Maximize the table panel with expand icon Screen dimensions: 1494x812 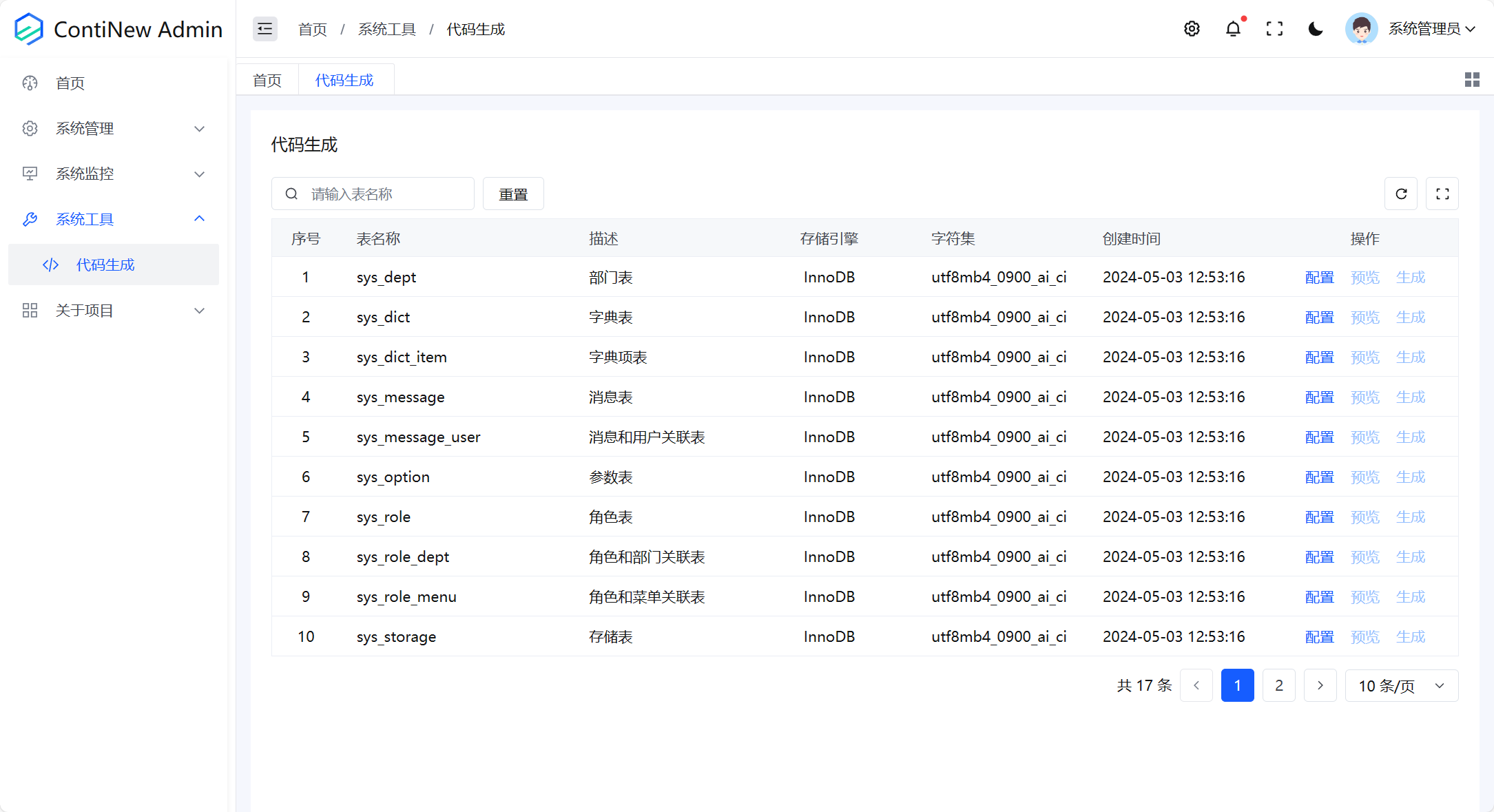pyautogui.click(x=1442, y=194)
